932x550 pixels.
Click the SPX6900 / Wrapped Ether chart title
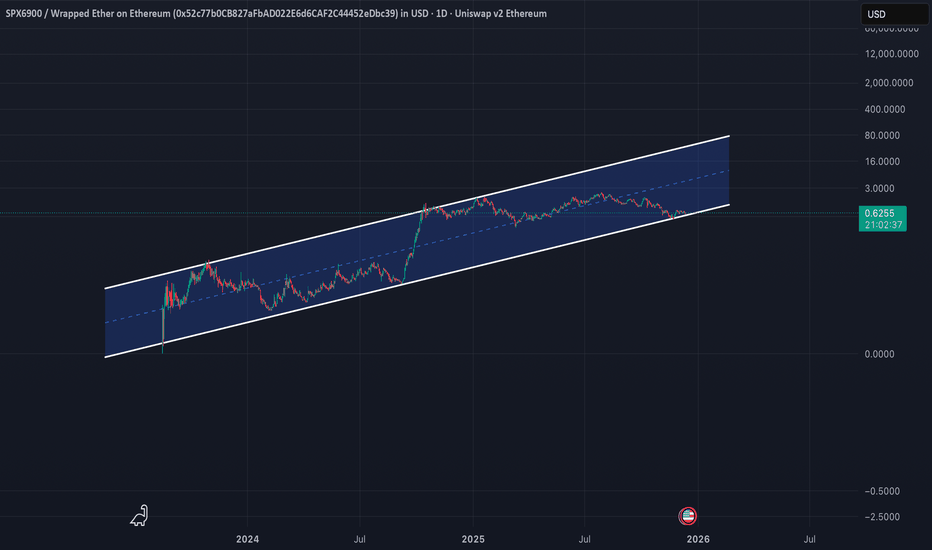tap(276, 13)
